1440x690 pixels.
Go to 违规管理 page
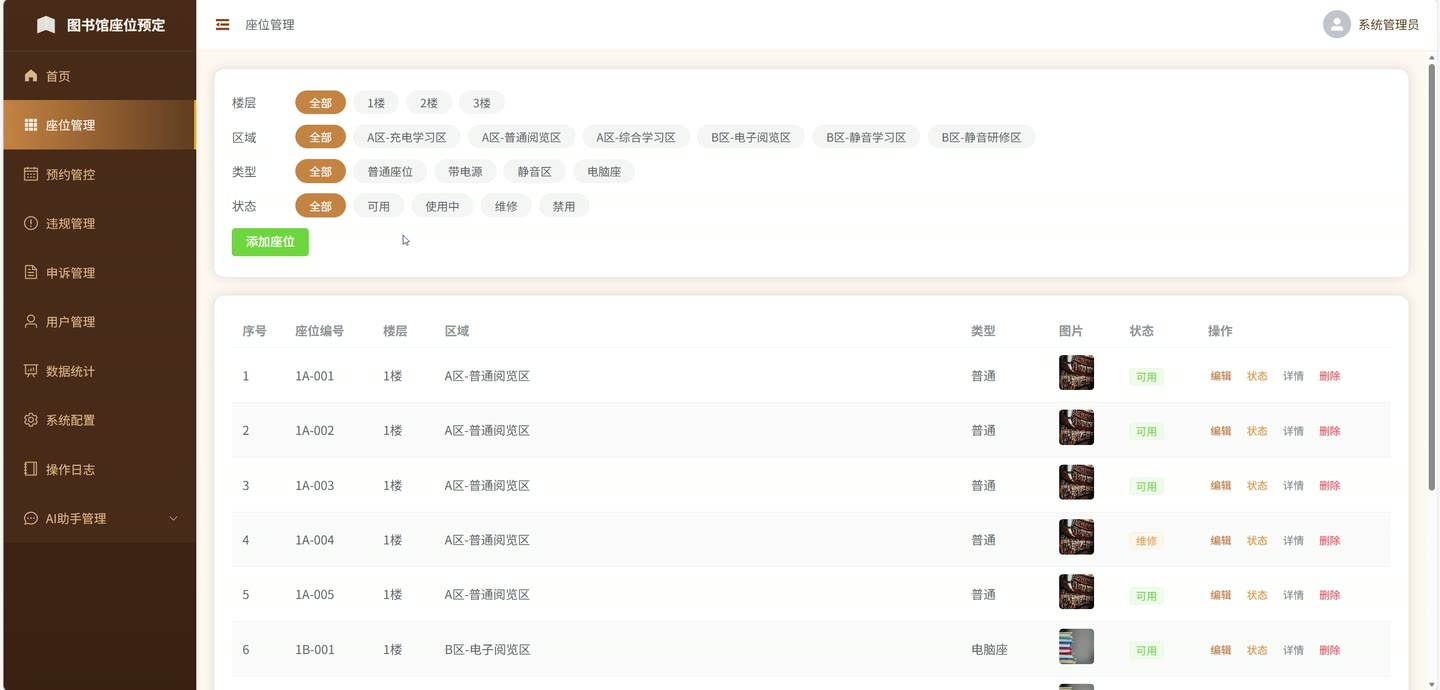pos(100,223)
